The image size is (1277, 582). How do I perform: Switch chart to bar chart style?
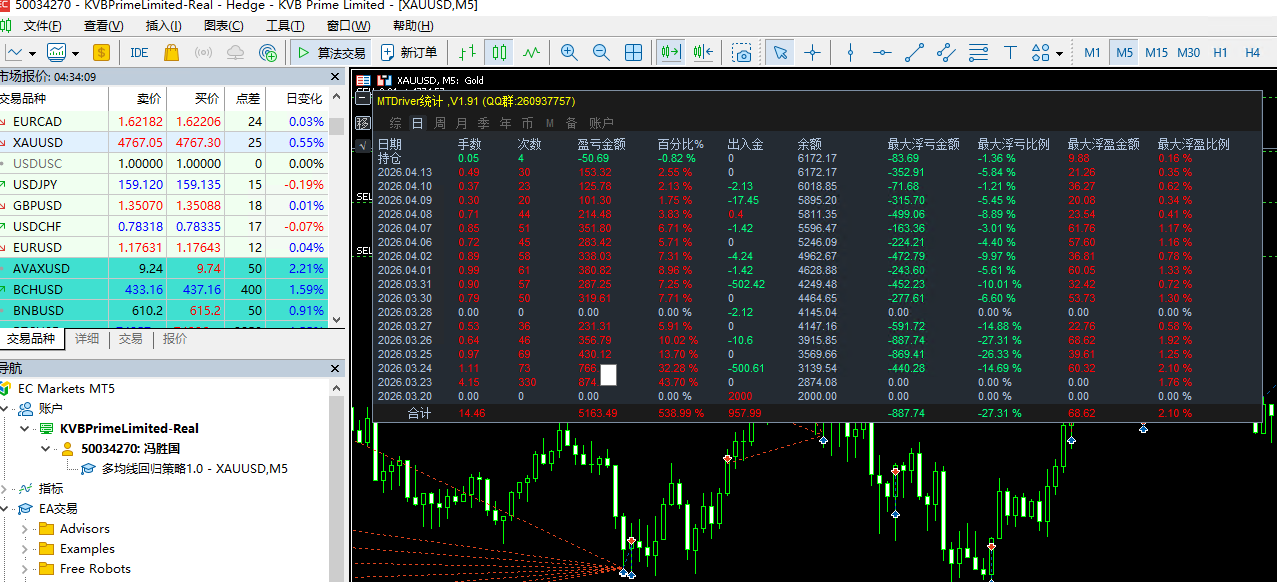(467, 52)
